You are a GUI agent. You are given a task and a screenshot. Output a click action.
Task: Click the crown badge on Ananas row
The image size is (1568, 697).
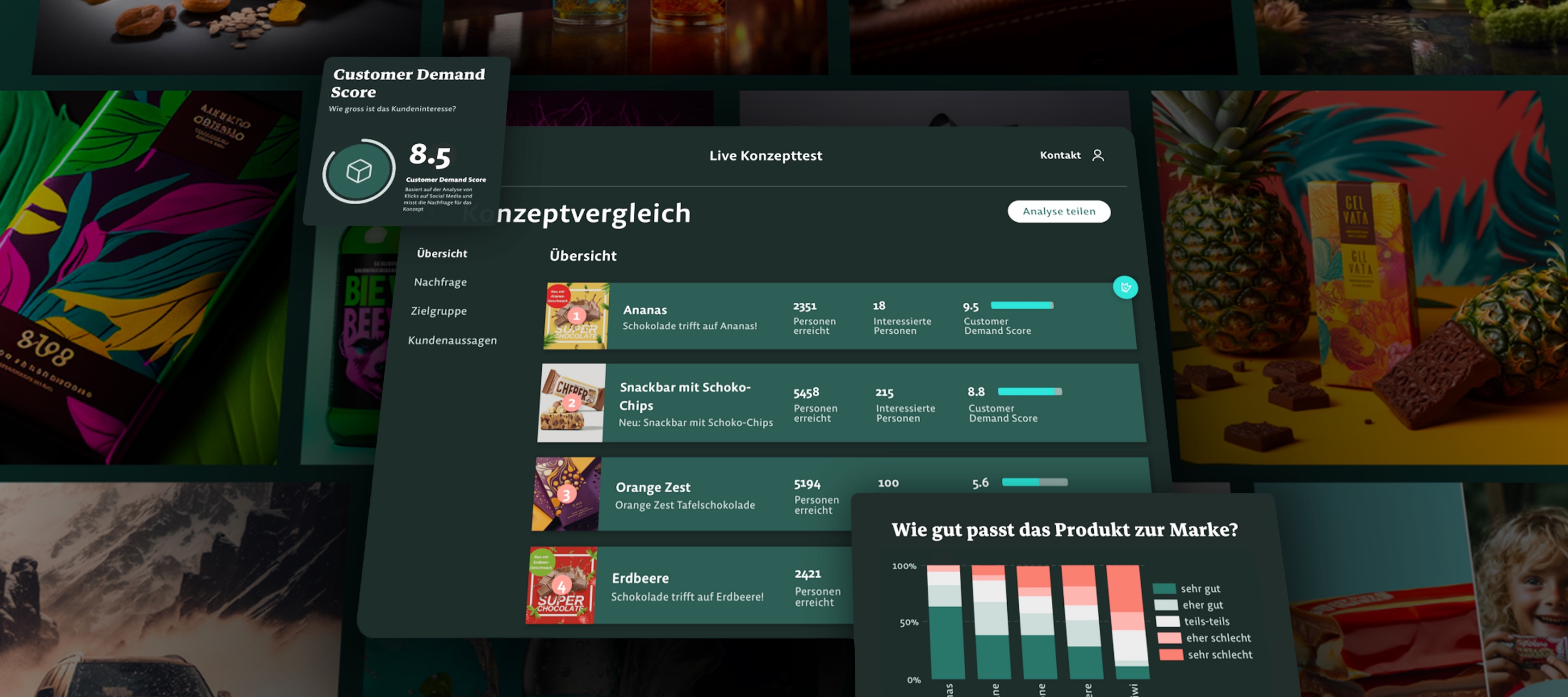coord(1125,288)
